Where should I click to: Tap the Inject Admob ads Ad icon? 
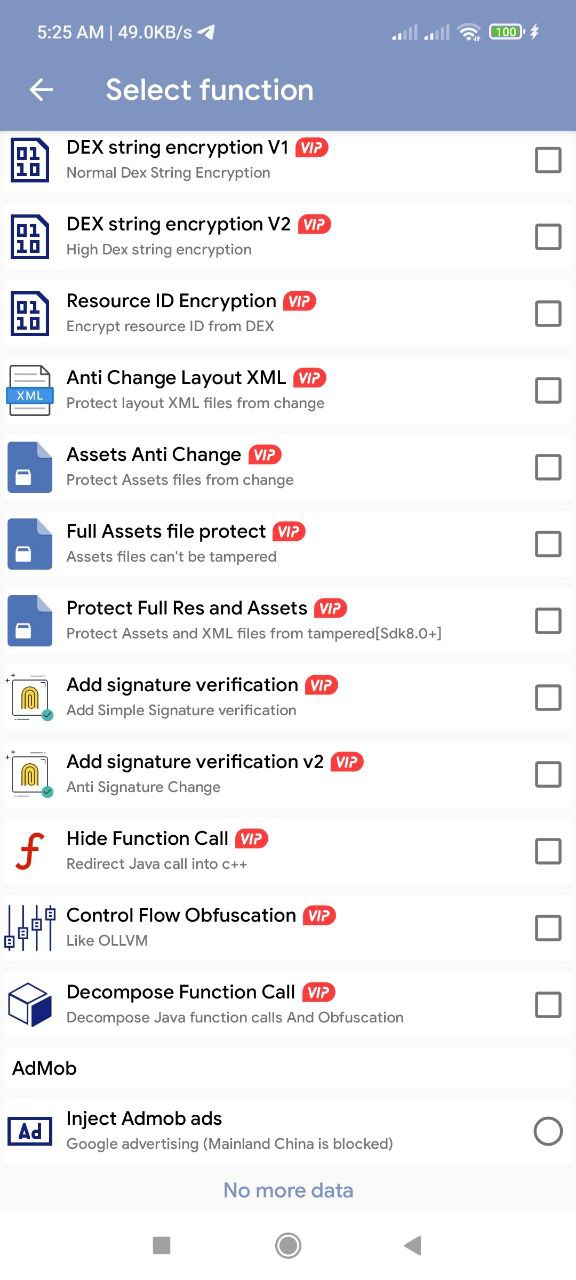(x=29, y=1131)
